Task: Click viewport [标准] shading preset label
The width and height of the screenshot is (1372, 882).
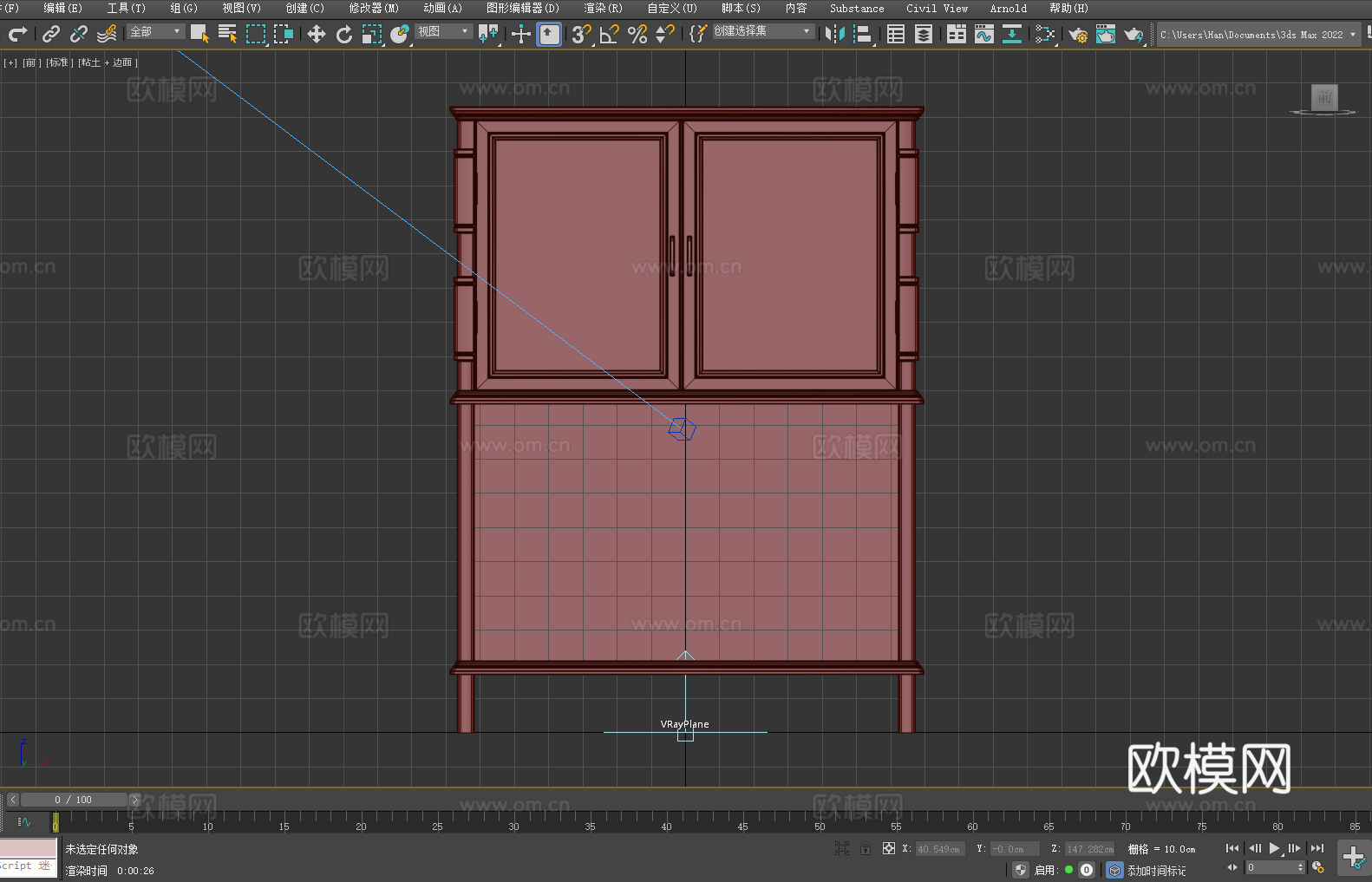Action: pyautogui.click(x=60, y=62)
